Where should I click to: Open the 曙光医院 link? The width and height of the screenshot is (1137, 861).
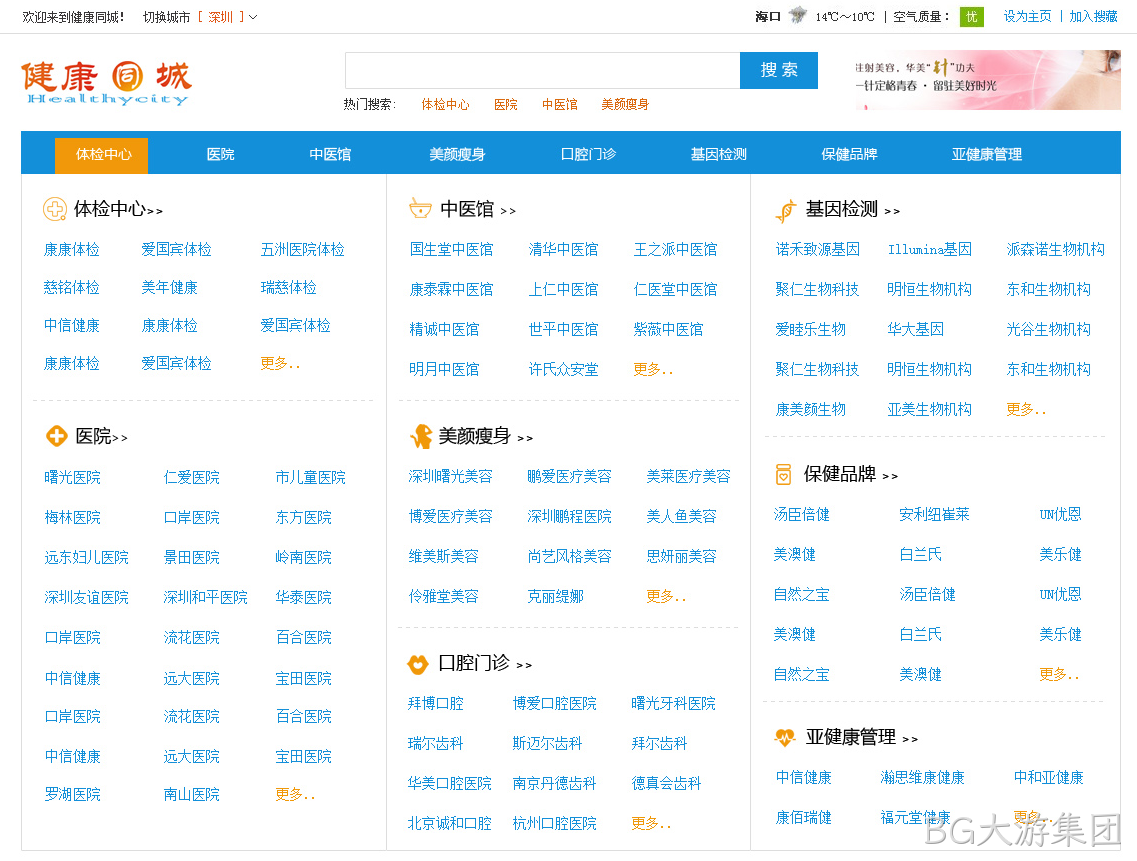click(73, 477)
